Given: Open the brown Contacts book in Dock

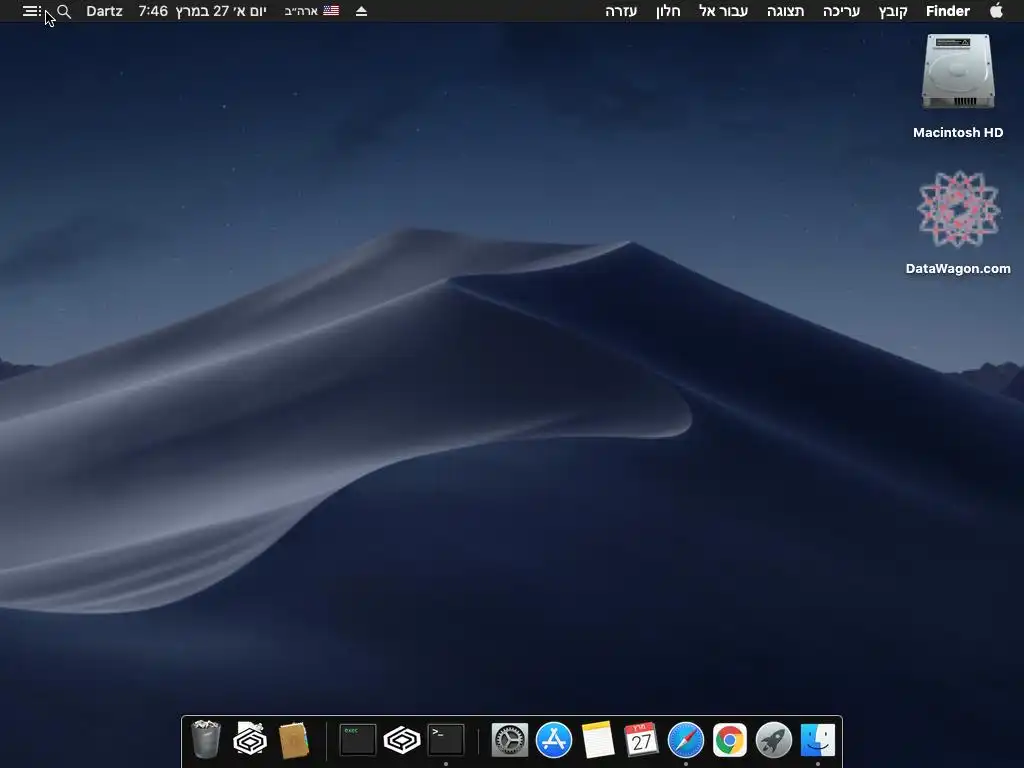Looking at the screenshot, I should point(293,740).
